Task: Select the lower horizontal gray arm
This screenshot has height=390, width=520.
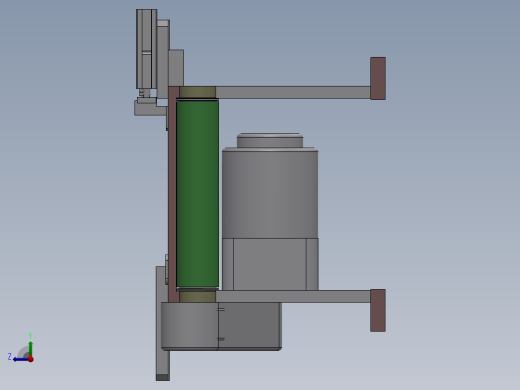Action: (293, 296)
